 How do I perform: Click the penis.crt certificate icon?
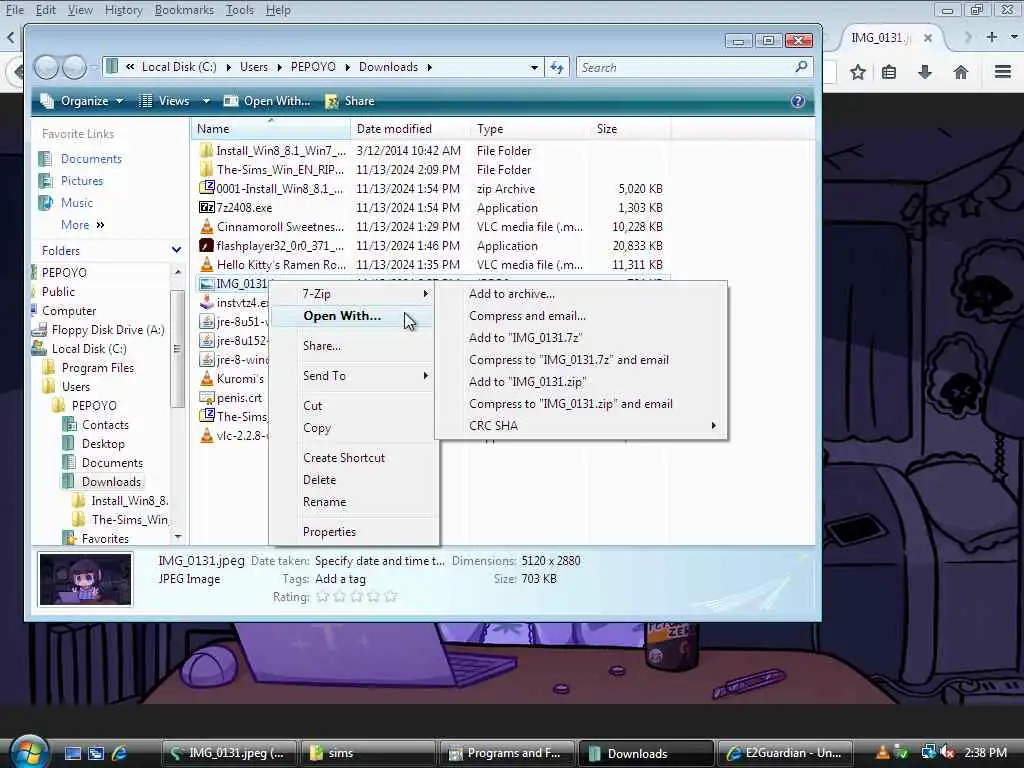pos(206,398)
